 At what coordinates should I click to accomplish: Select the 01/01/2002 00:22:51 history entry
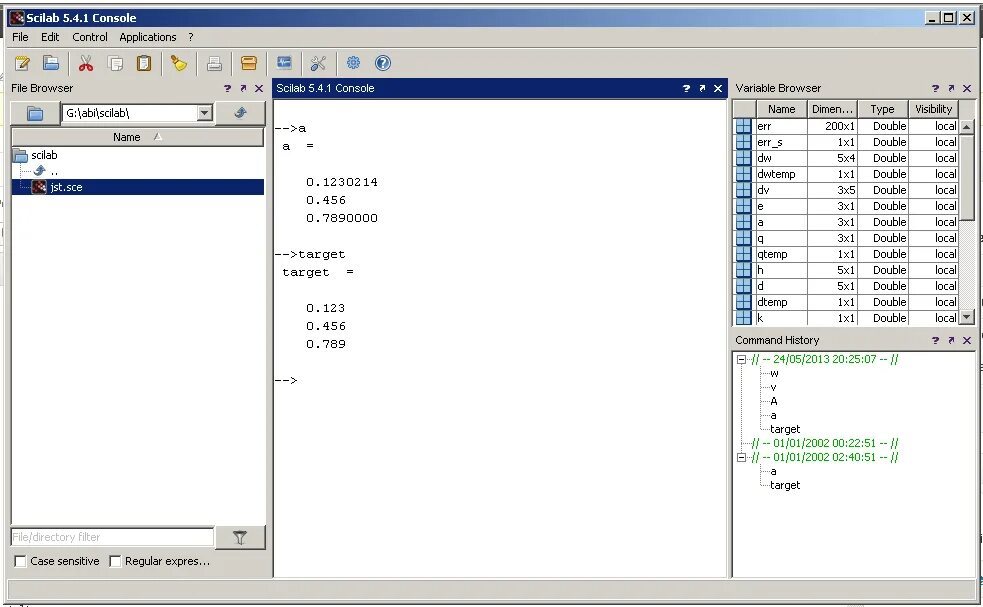coord(825,443)
